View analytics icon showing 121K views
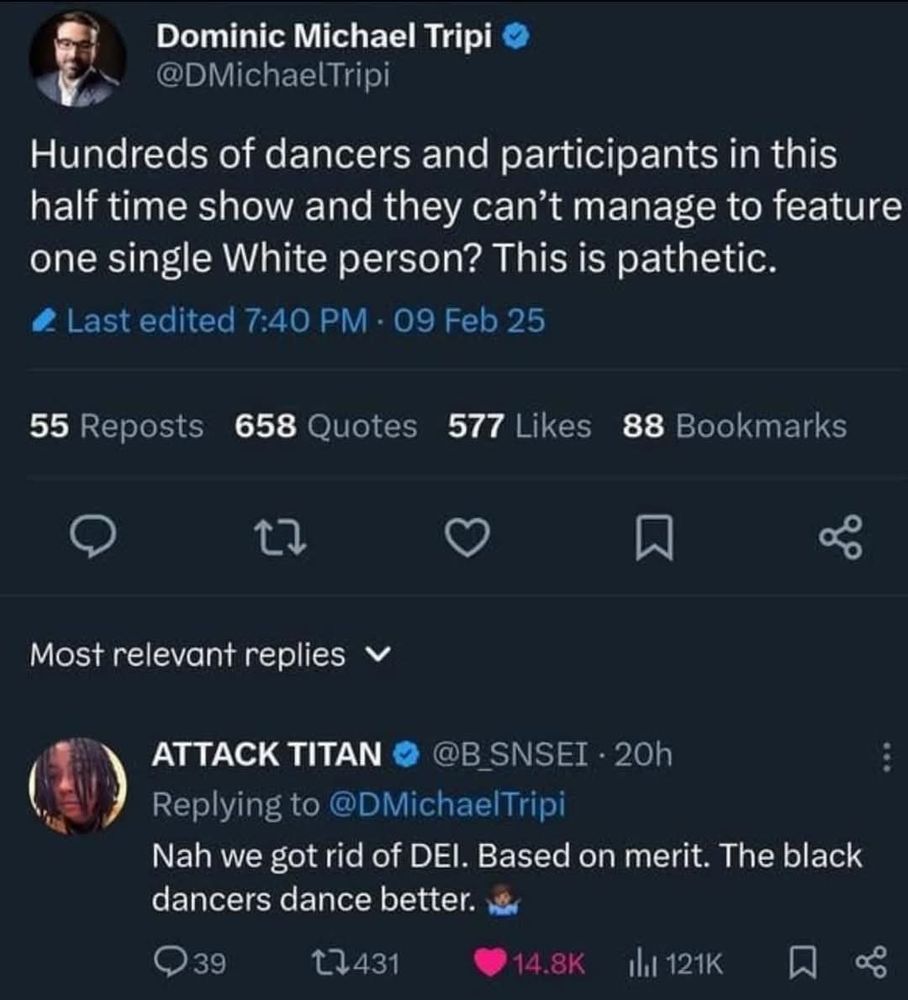The image size is (908, 1000). 676,963
